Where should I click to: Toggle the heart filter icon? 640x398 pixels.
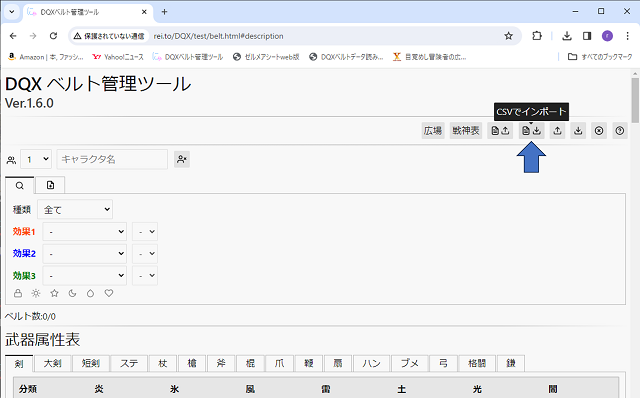coord(109,293)
